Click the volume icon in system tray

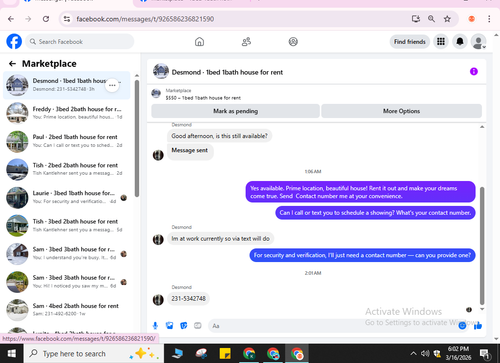tap(425, 353)
